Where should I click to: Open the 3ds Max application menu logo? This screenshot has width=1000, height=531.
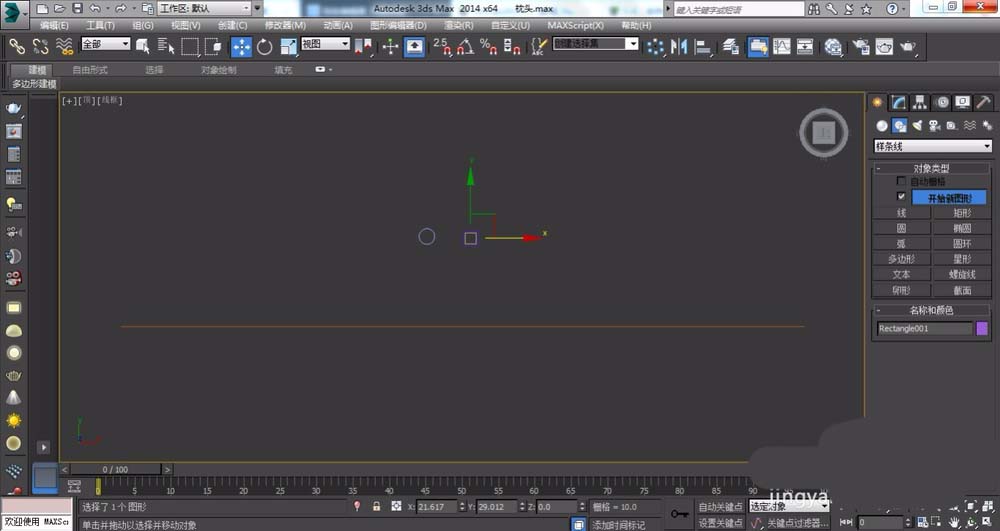pyautogui.click(x=14, y=14)
